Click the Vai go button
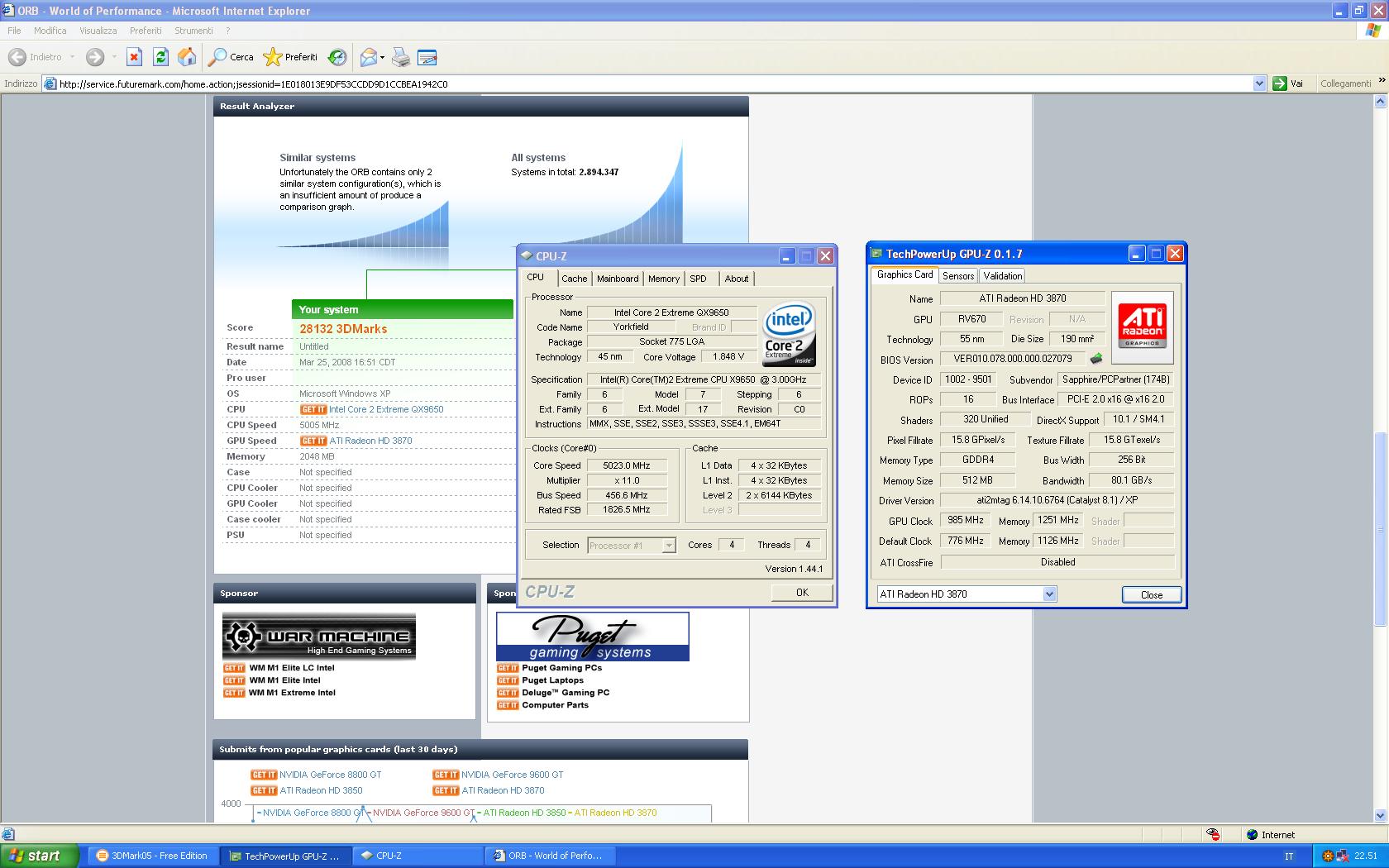The height and width of the screenshot is (868, 1389). pos(1289,83)
